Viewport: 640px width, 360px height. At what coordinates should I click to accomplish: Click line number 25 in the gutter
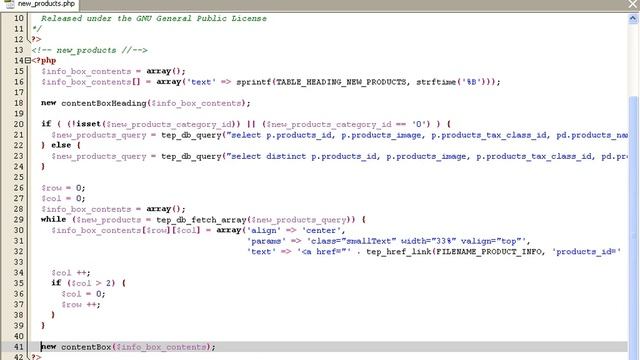point(19,177)
